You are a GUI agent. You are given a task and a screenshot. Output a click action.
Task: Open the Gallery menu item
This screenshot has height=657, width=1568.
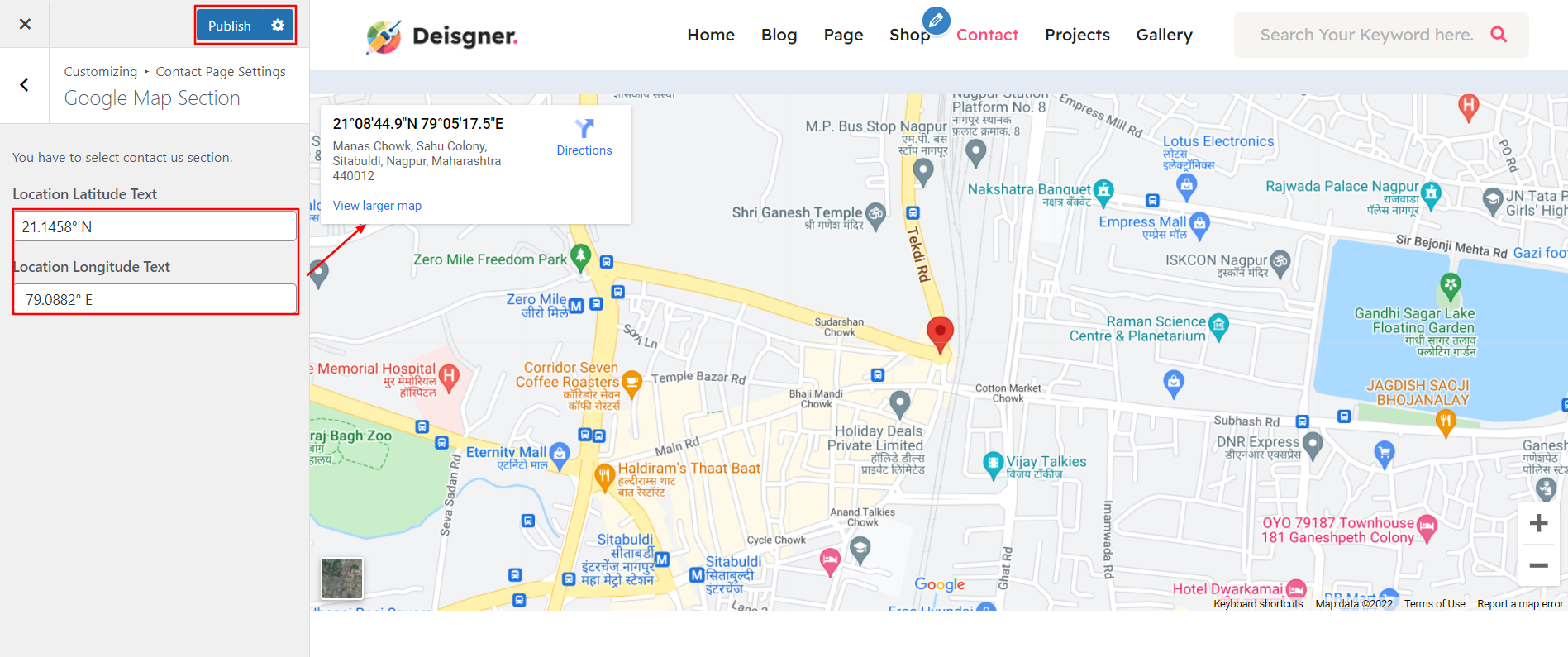[x=1164, y=35]
